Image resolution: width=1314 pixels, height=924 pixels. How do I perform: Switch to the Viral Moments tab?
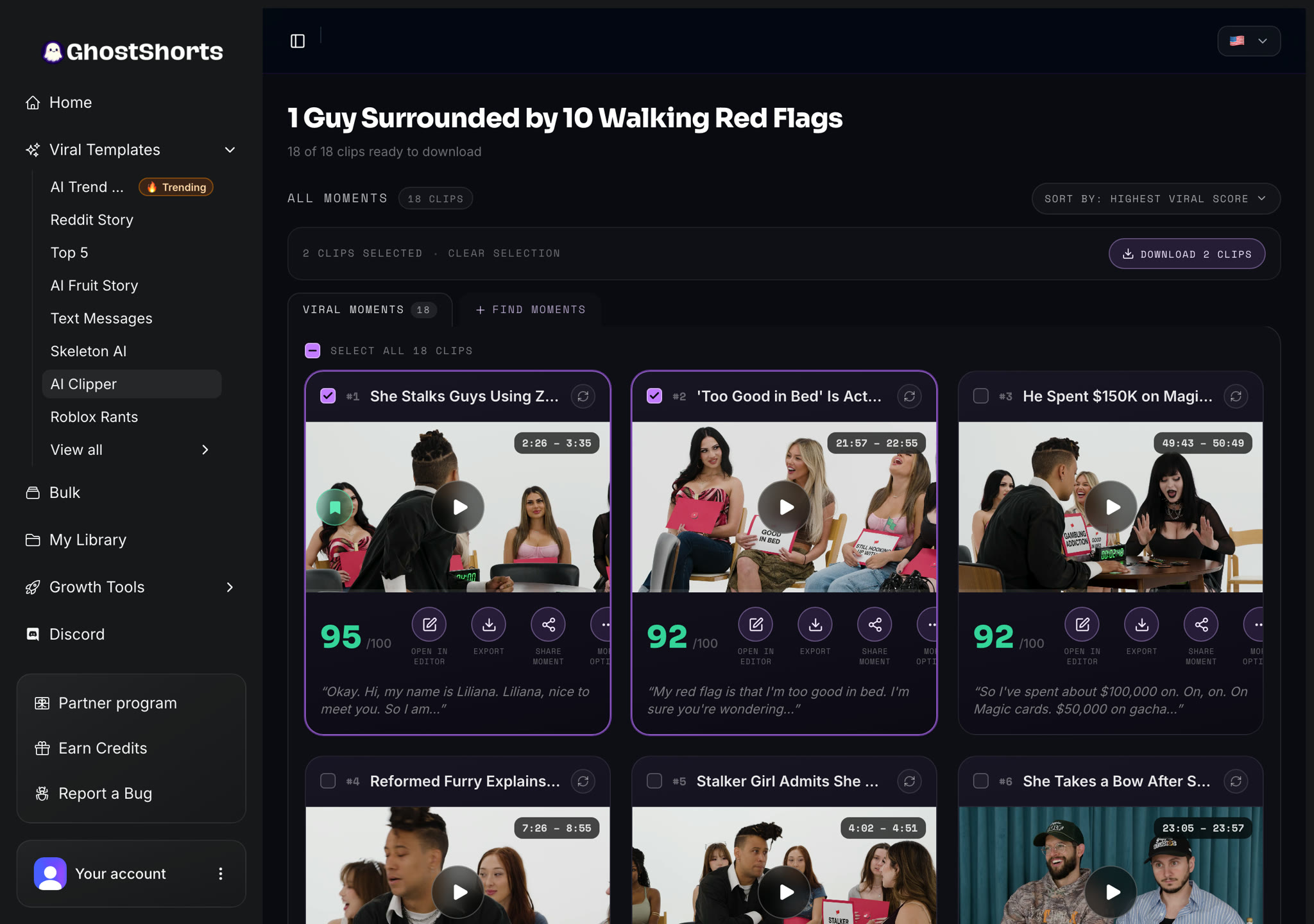370,310
